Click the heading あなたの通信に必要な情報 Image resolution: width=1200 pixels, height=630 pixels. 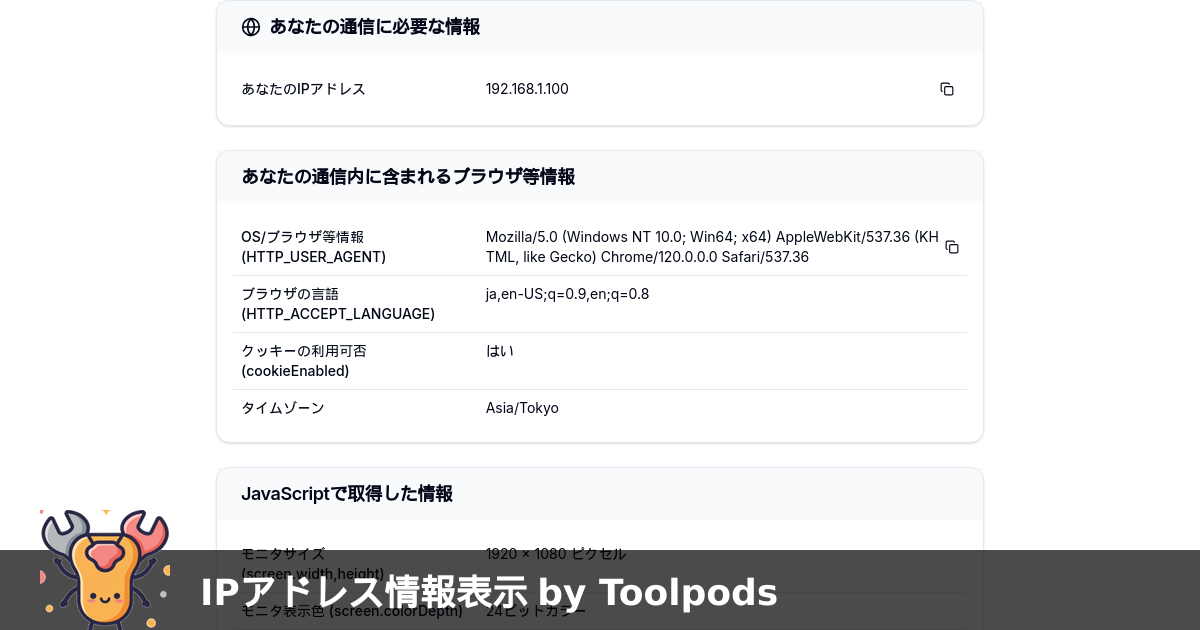pos(372,27)
